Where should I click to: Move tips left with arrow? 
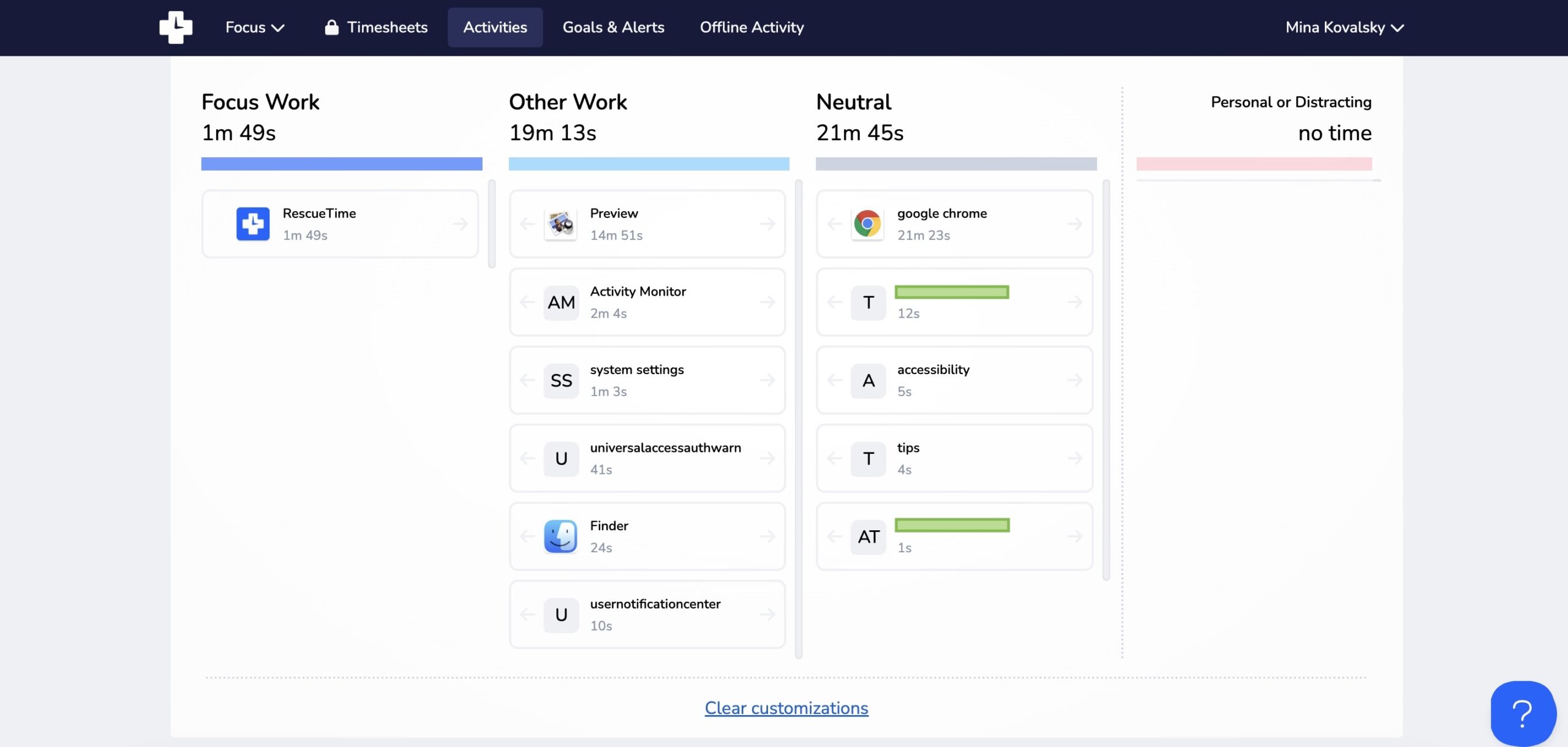pyautogui.click(x=834, y=458)
